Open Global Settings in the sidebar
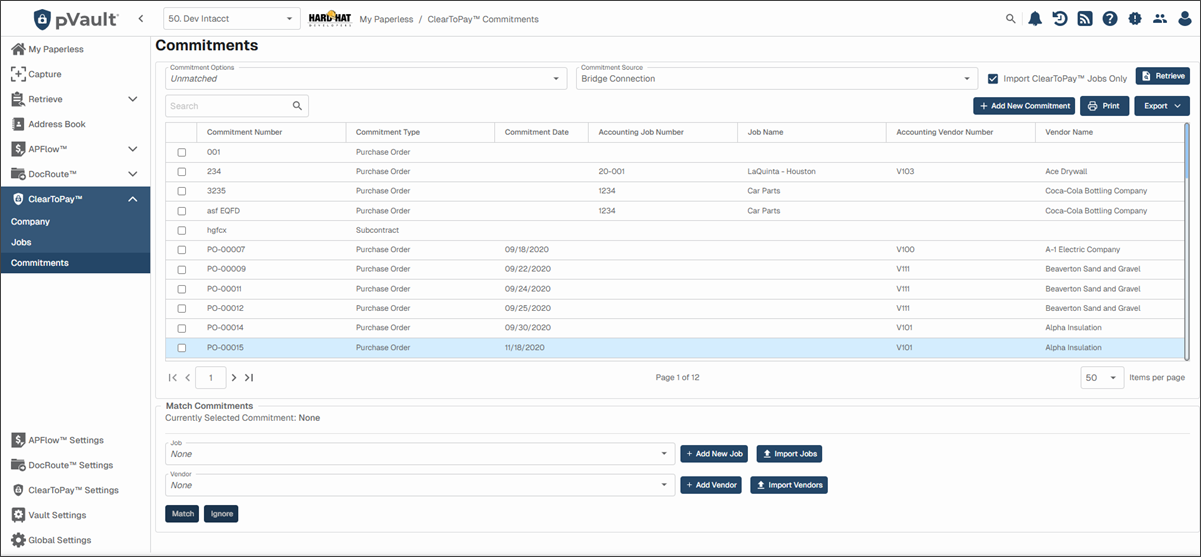The width and height of the screenshot is (1201, 557). [x=51, y=540]
